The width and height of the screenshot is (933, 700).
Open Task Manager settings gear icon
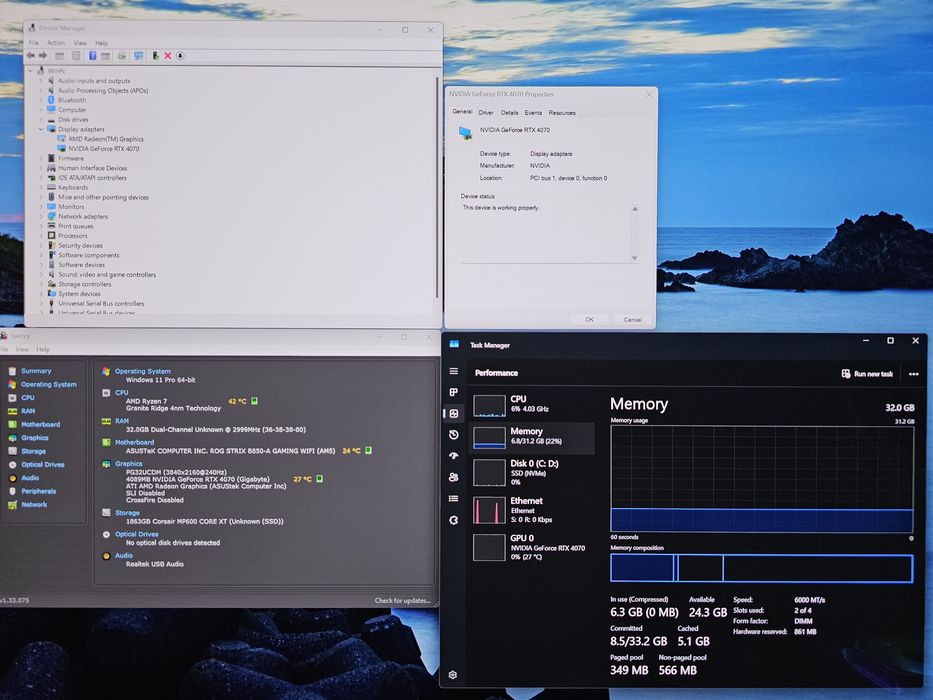tap(453, 675)
